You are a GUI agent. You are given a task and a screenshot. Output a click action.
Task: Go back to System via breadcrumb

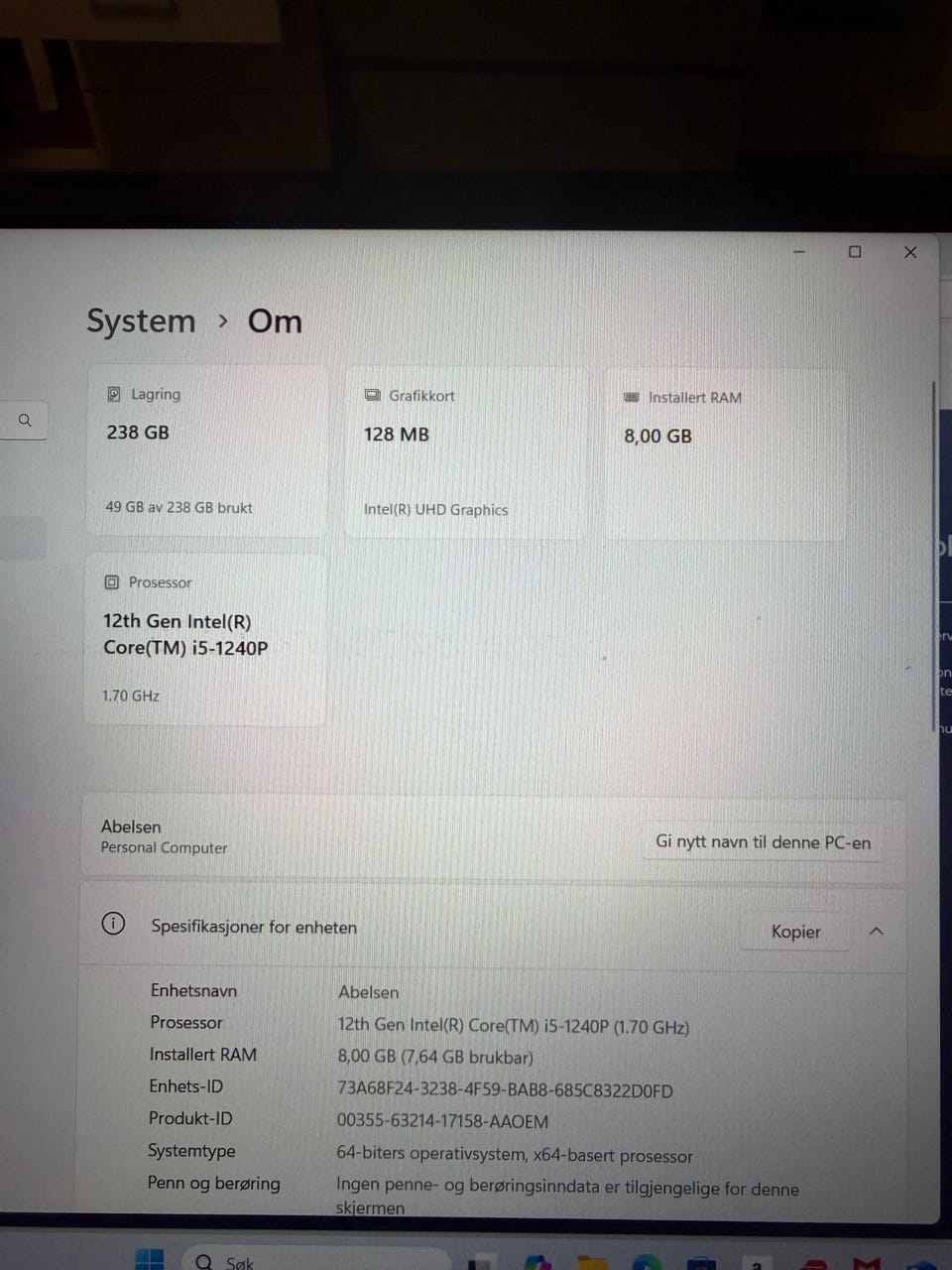coord(141,320)
